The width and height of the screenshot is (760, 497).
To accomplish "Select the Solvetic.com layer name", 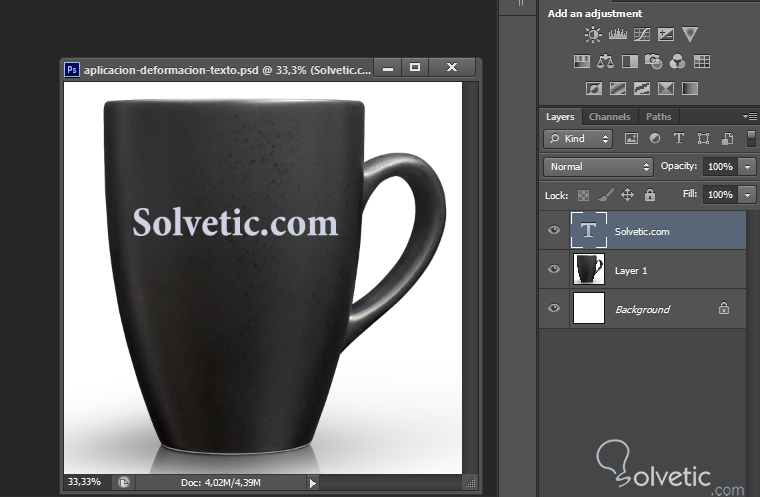I will (642, 232).
